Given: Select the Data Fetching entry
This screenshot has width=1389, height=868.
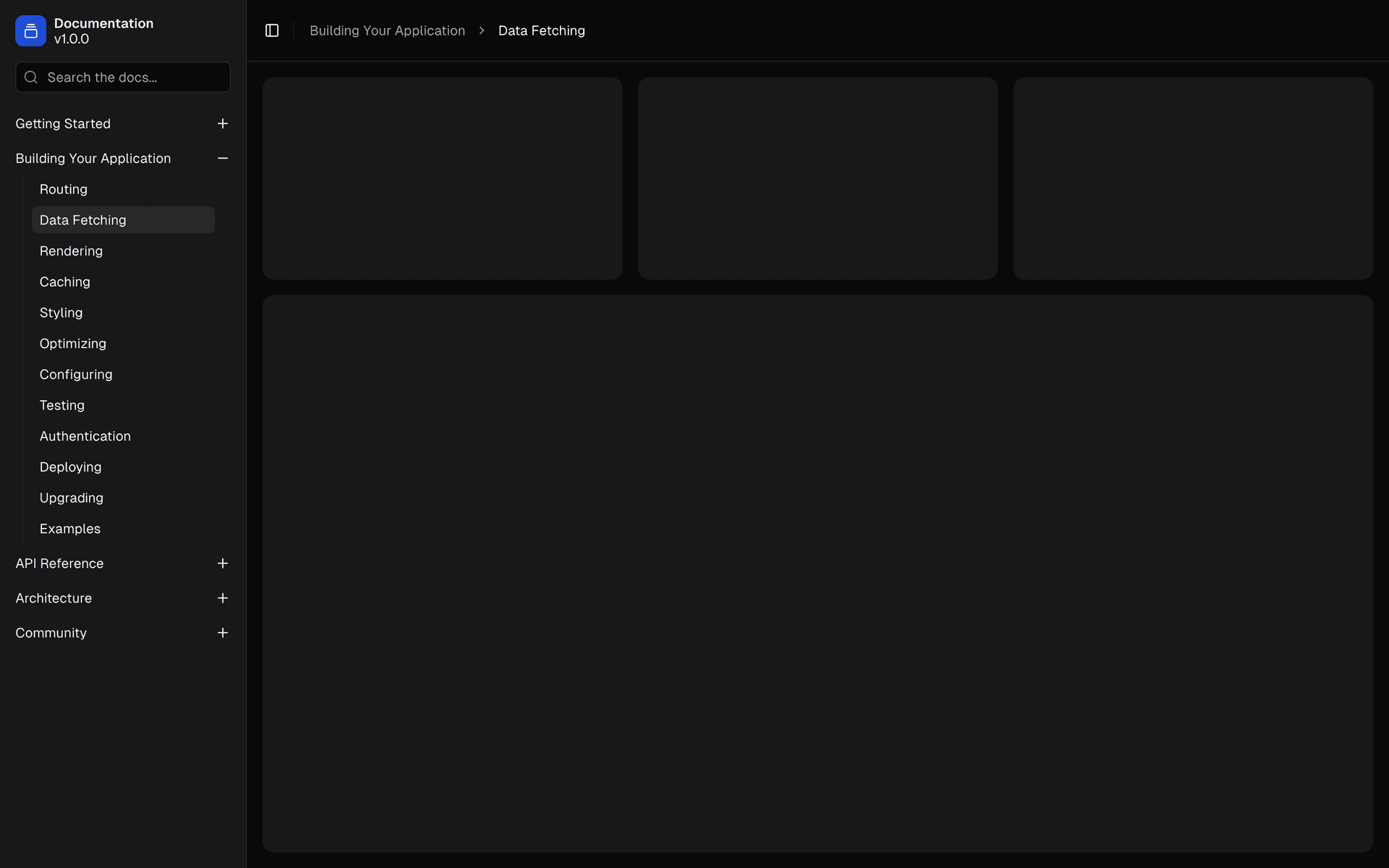Looking at the screenshot, I should tap(82, 219).
